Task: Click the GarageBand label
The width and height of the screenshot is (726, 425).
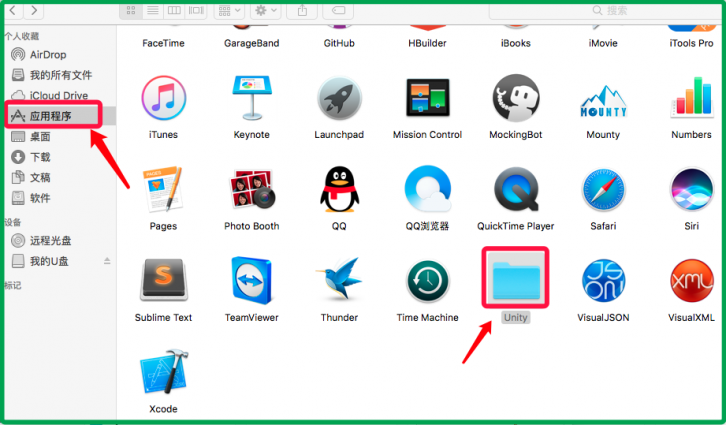Action: pos(251,43)
